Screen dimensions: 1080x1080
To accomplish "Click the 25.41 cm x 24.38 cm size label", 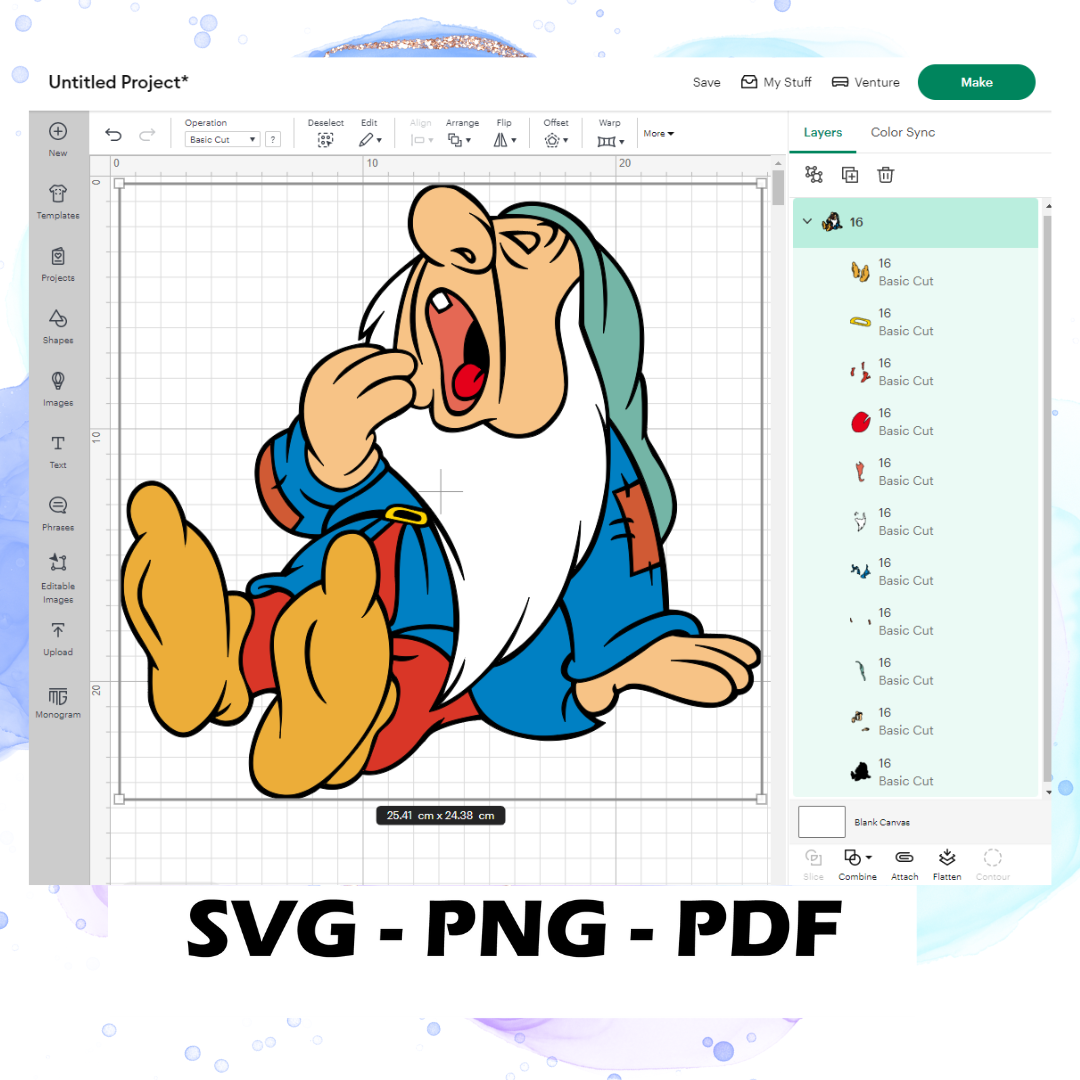I will click(441, 816).
